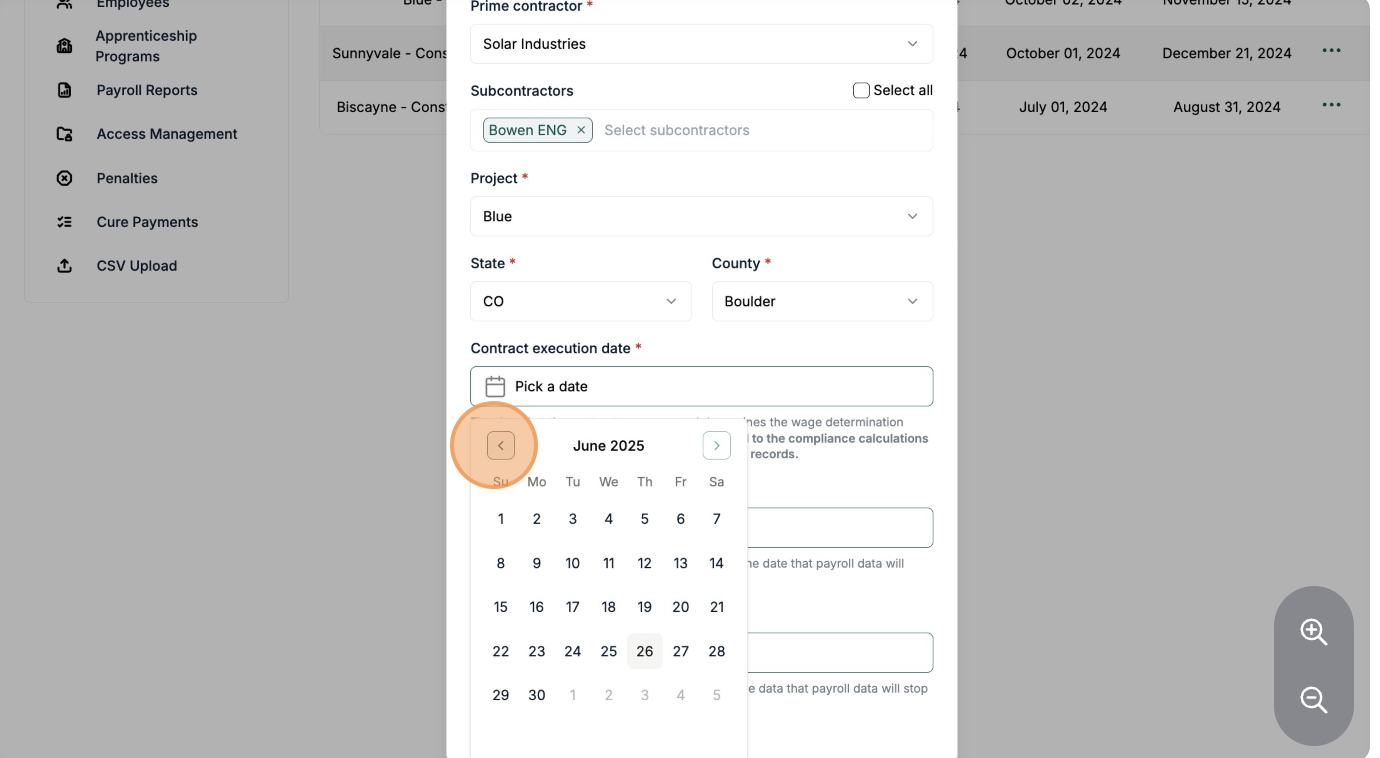This screenshot has height=758, width=1380.
Task: Go to Access Management in the sidebar
Action: (167, 134)
